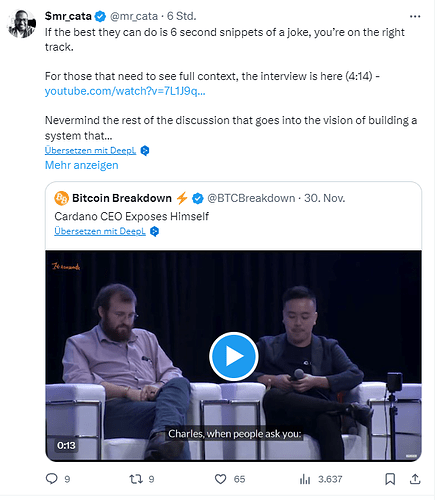Like the tweet with heart icon
The width and height of the screenshot is (444, 500).
(x=220, y=479)
